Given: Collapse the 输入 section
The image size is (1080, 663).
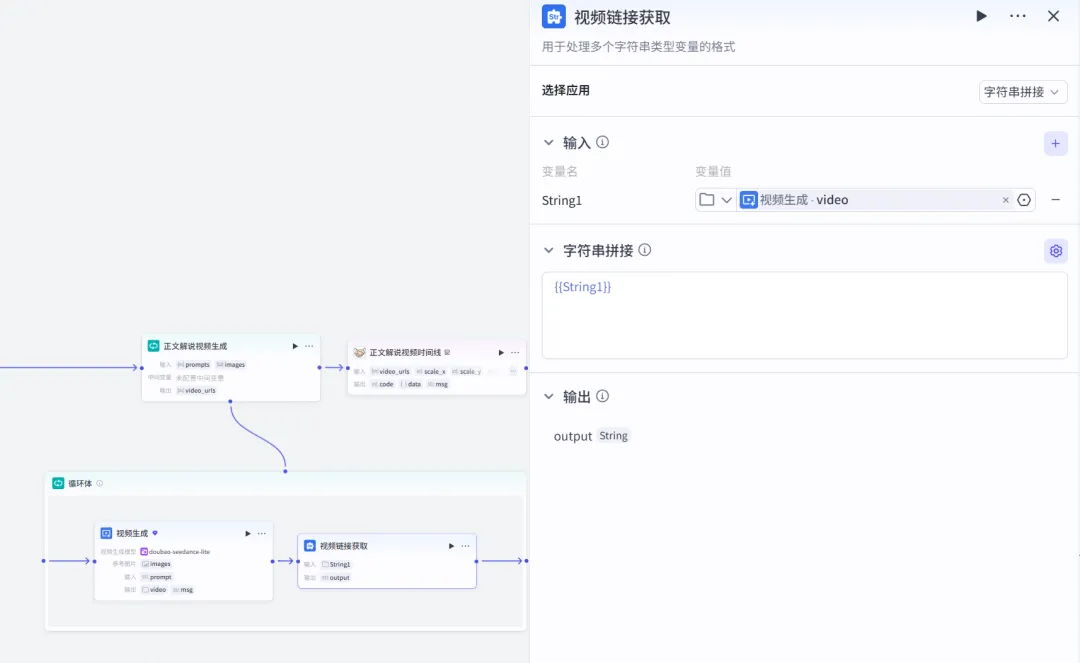Looking at the screenshot, I should 548,143.
